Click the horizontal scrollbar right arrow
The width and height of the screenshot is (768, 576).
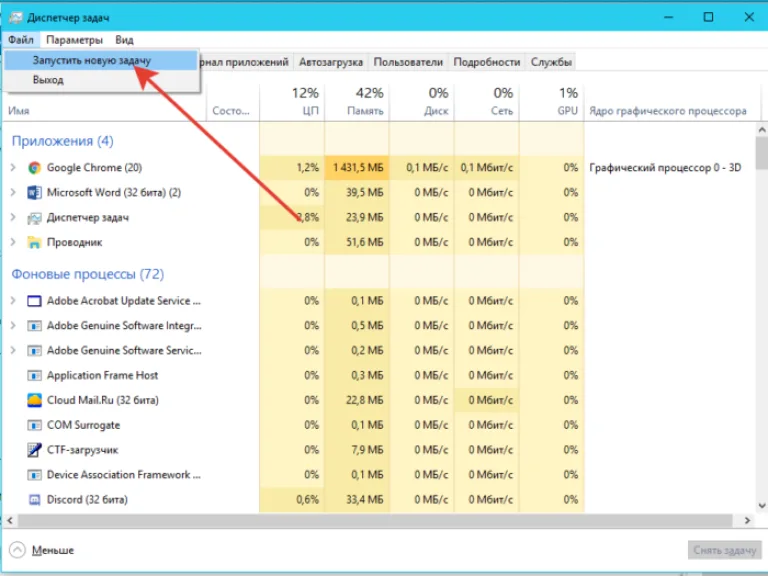click(x=747, y=520)
